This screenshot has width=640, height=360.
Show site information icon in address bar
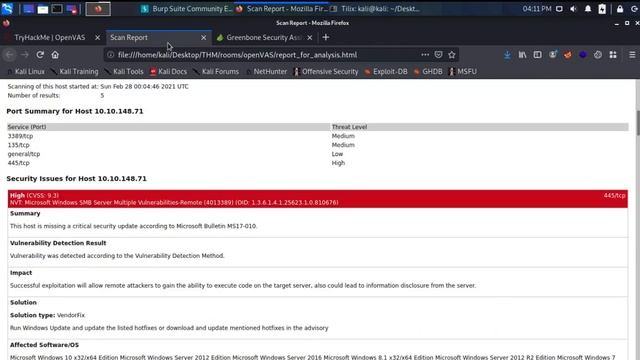tap(110, 55)
